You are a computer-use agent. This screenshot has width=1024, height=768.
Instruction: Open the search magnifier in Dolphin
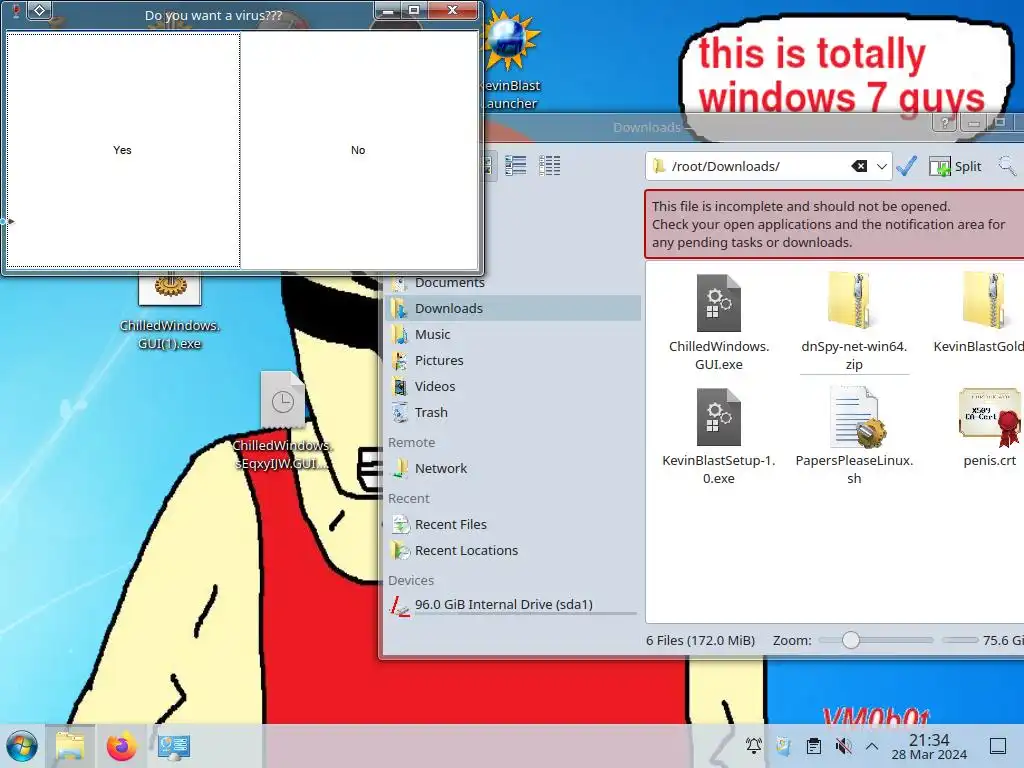1006,166
